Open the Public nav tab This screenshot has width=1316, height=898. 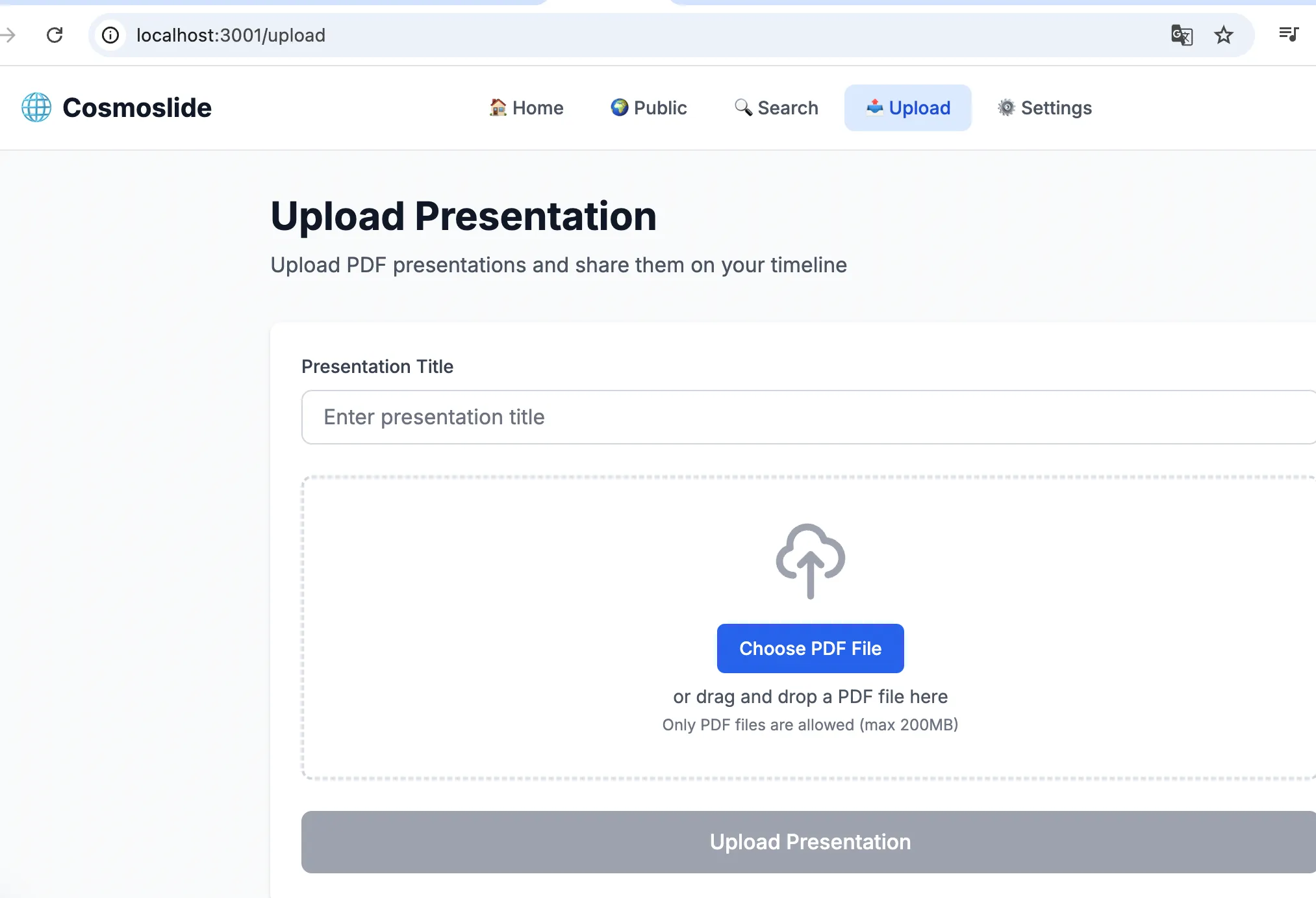(x=660, y=108)
